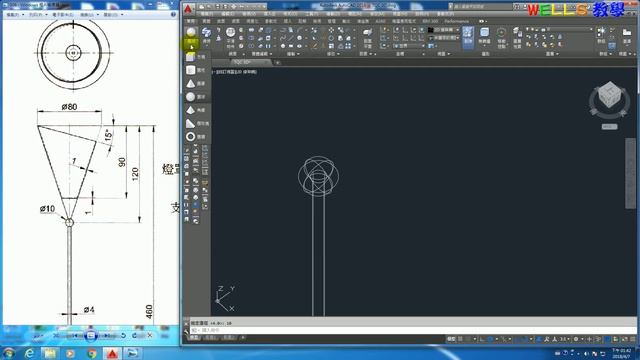Open 列印 menu in photo viewer
The width and height of the screenshot is (640, 360).
[38, 15]
